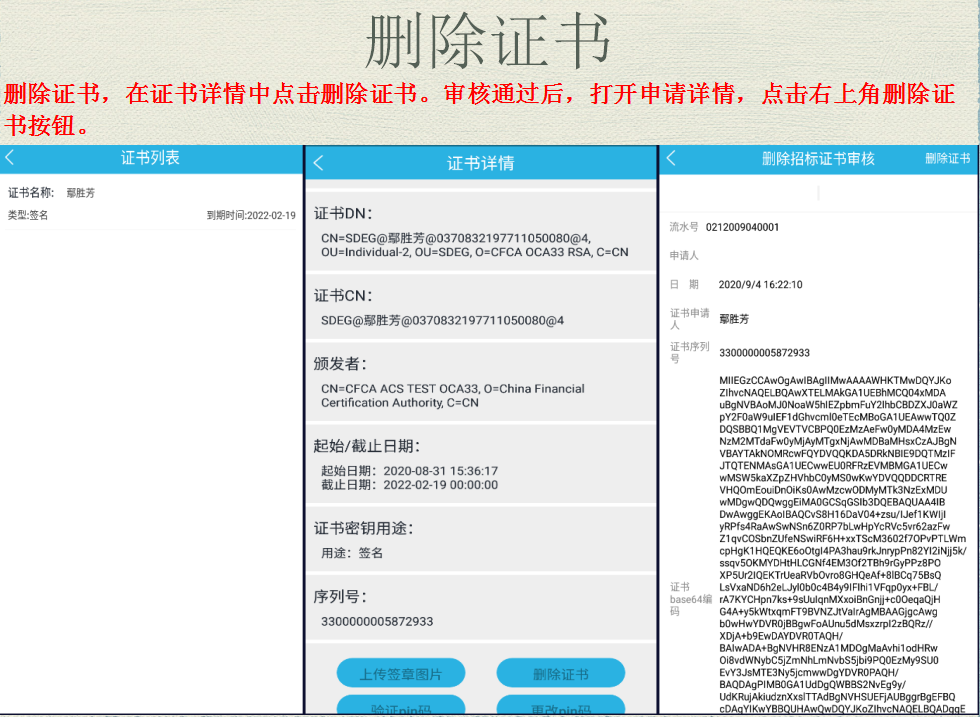Click the 证书名称 label in list
Screen dimensions: 980x717
(x=31, y=193)
